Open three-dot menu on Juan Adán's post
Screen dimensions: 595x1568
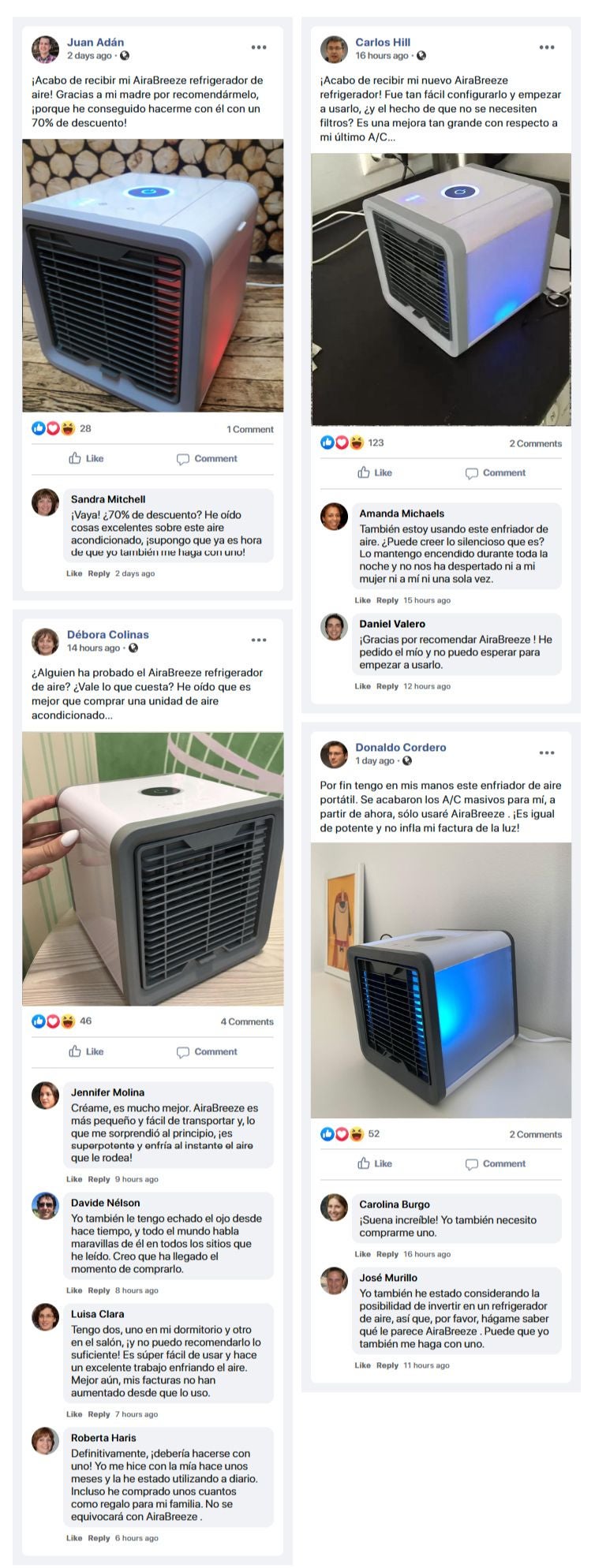(259, 47)
